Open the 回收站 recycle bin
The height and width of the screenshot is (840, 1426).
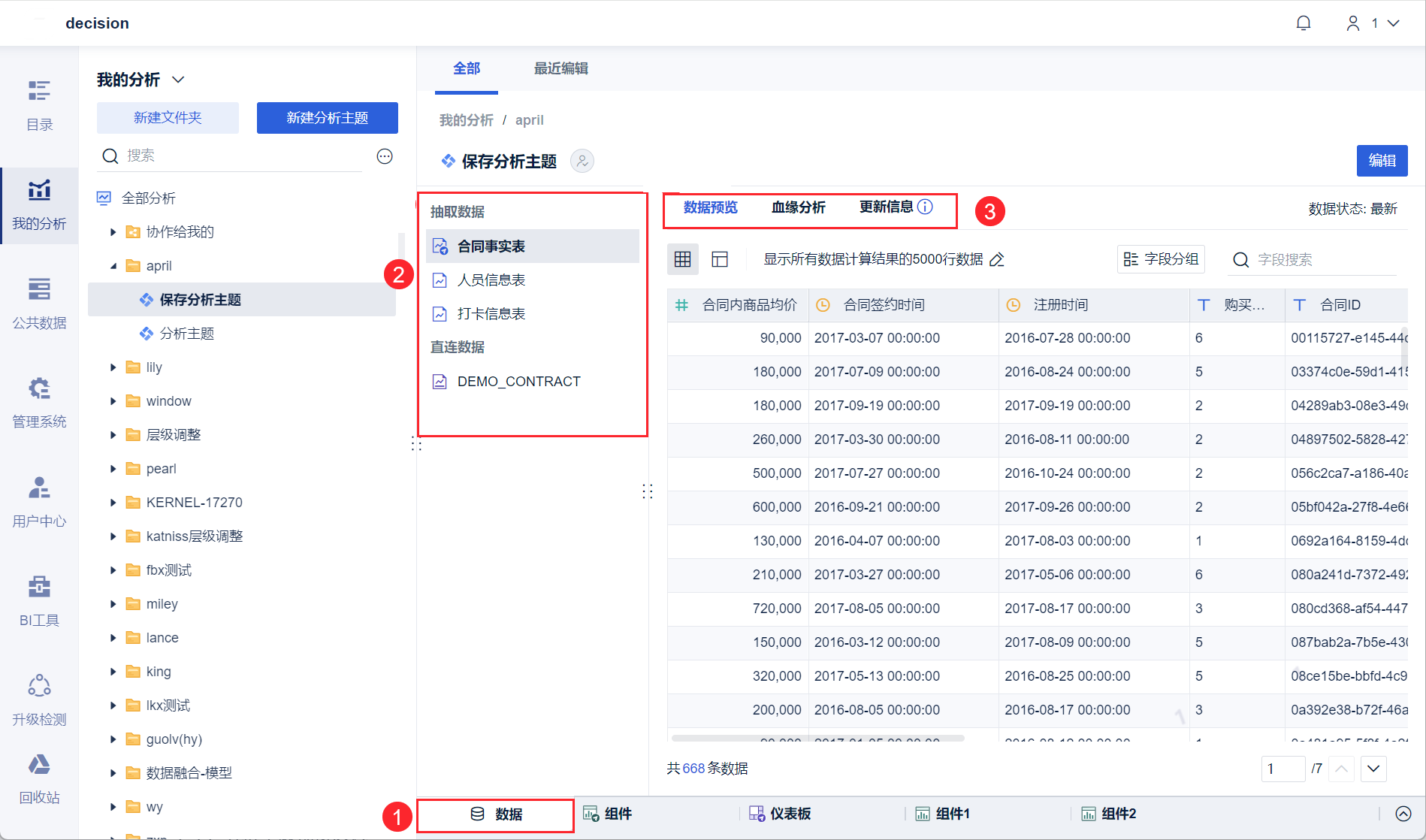[x=39, y=779]
